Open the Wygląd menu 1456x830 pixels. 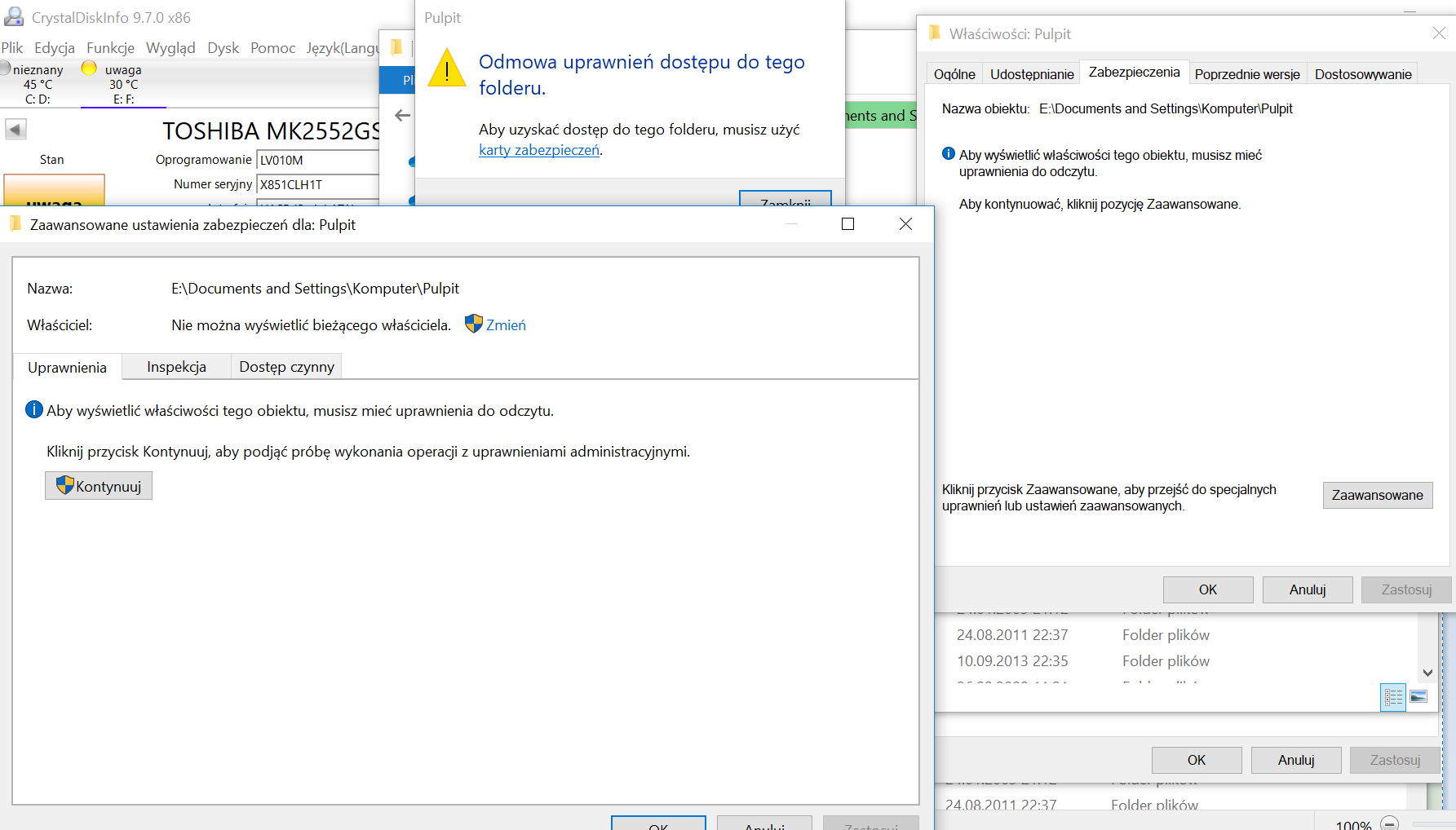[170, 47]
